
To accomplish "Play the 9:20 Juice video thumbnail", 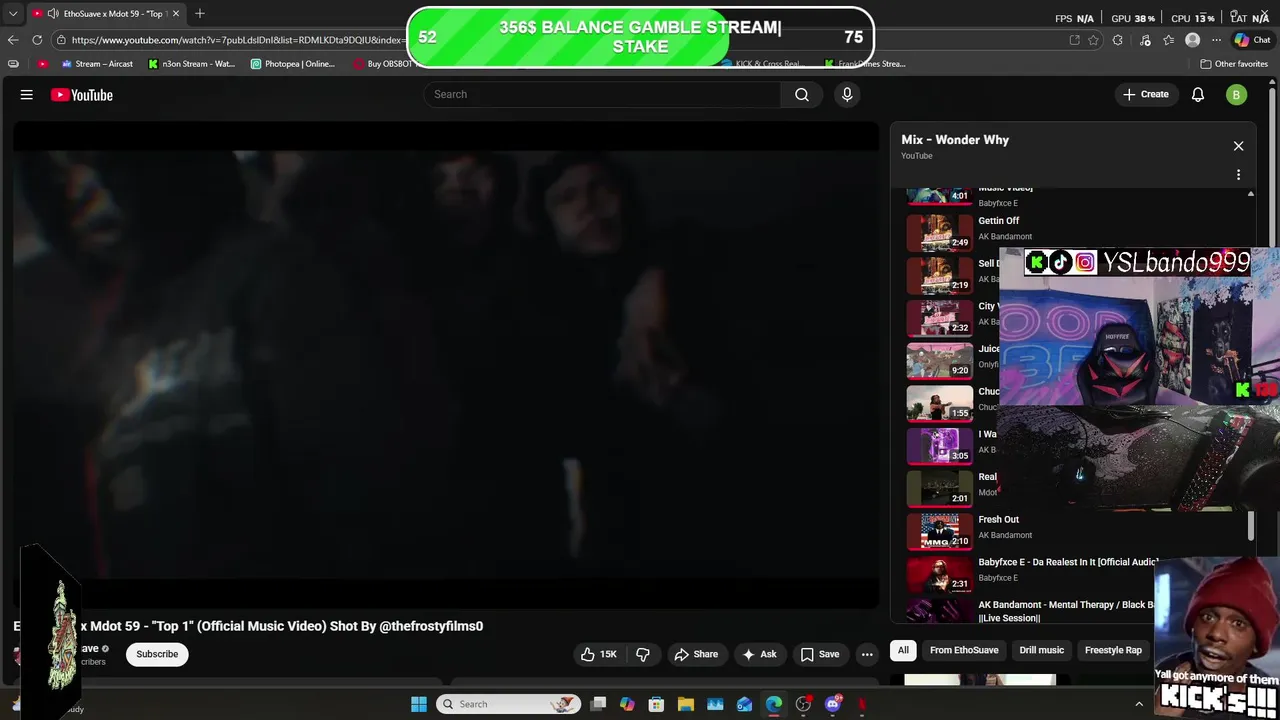I will click(x=939, y=361).
